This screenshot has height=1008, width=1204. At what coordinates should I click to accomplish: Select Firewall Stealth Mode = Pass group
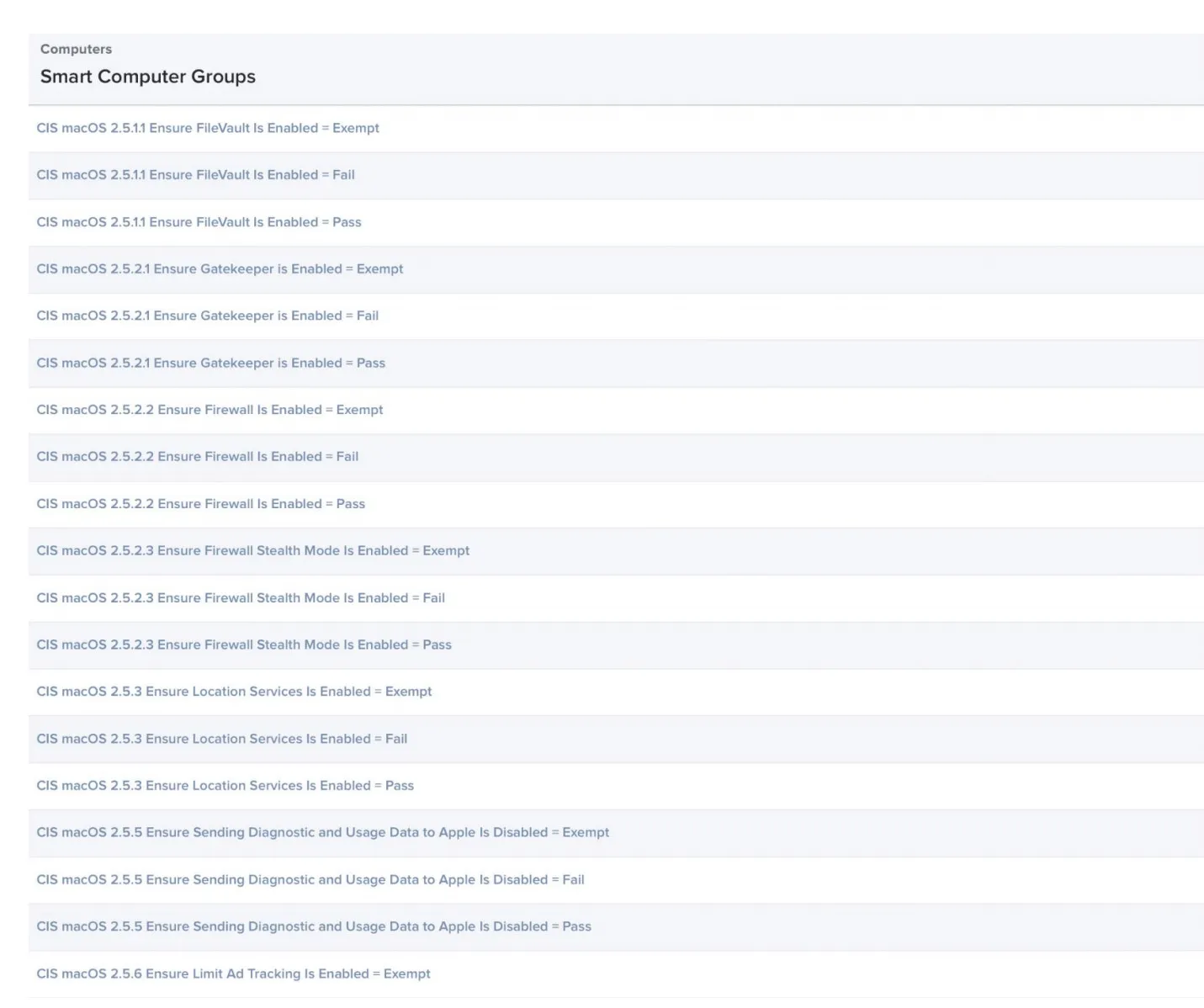pyautogui.click(x=244, y=645)
